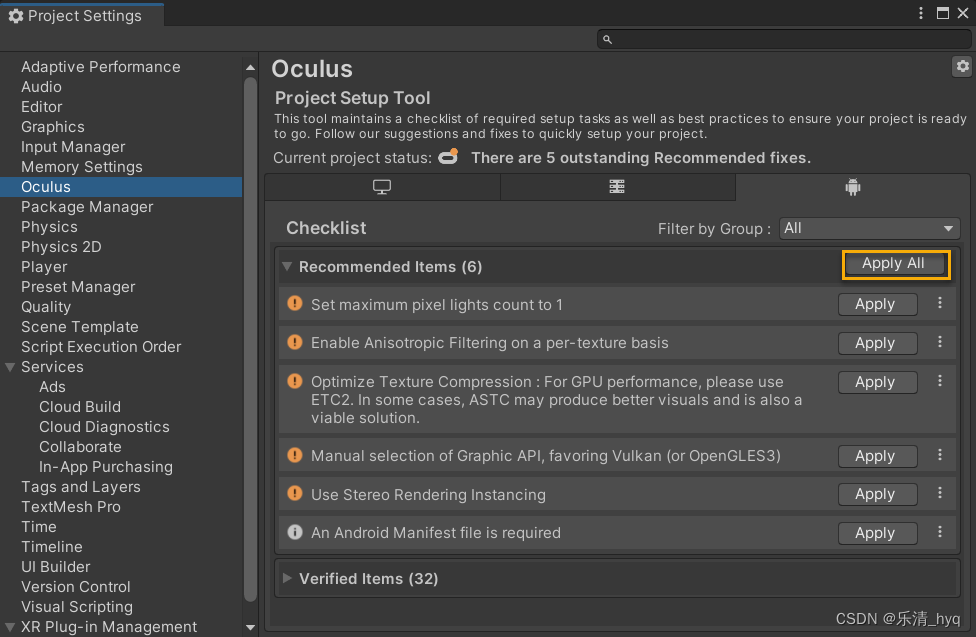976x637 pixels.
Task: Open the Oculus settings gear menu
Action: tap(962, 66)
